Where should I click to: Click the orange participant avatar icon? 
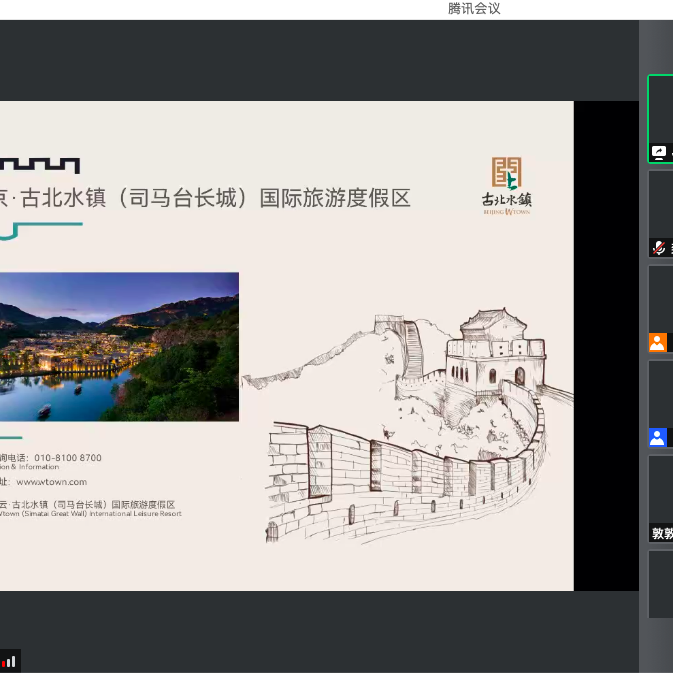[x=658, y=343]
